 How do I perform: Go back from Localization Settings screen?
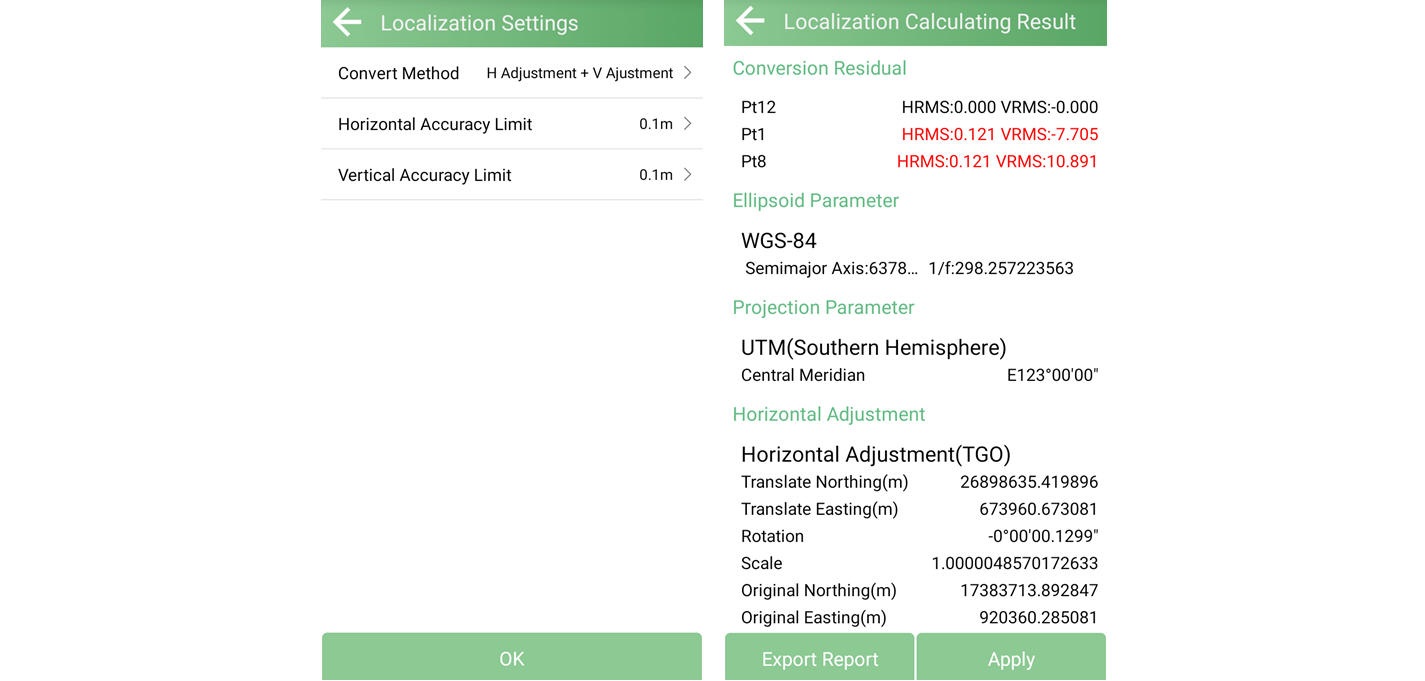coord(347,22)
